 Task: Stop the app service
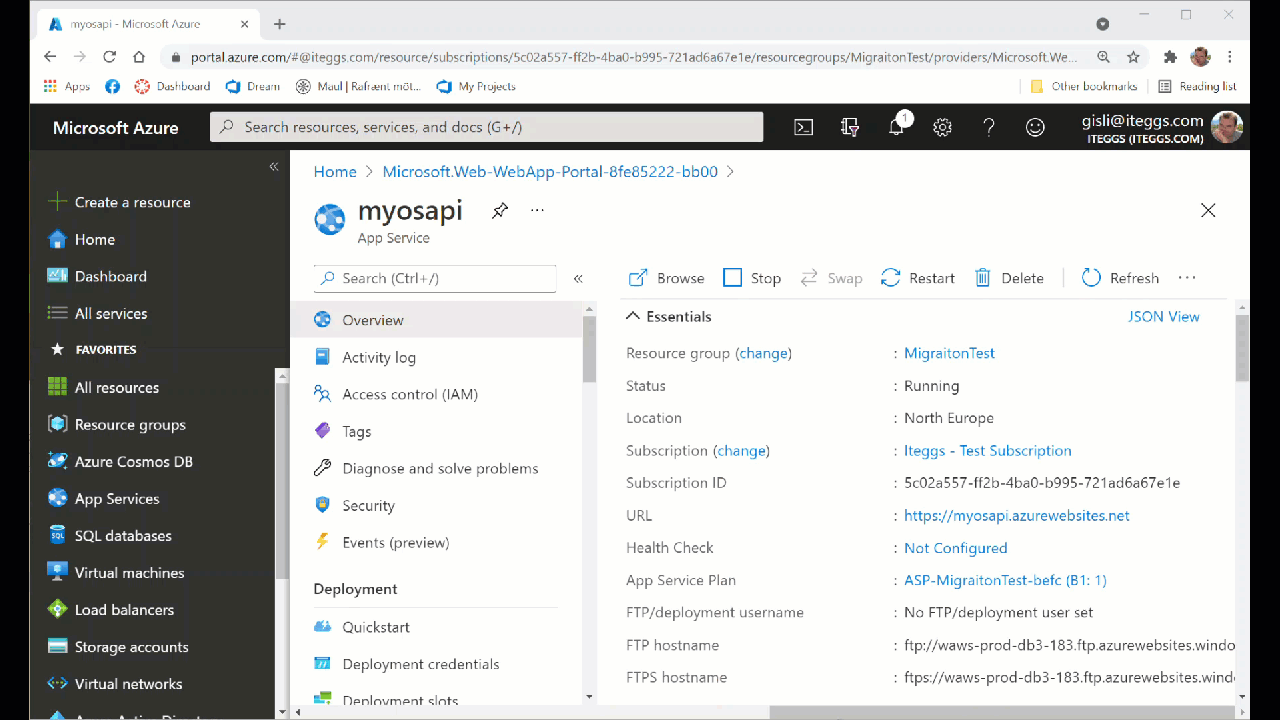point(752,278)
